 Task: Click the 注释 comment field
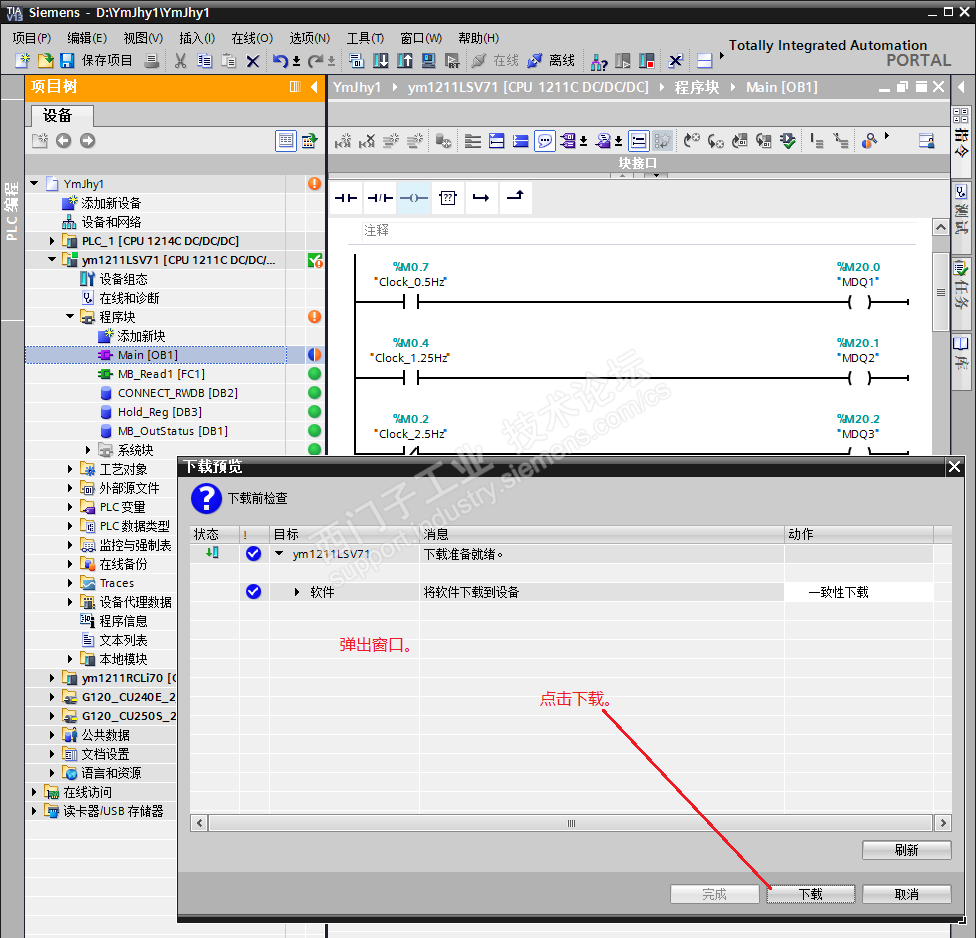[639, 231]
